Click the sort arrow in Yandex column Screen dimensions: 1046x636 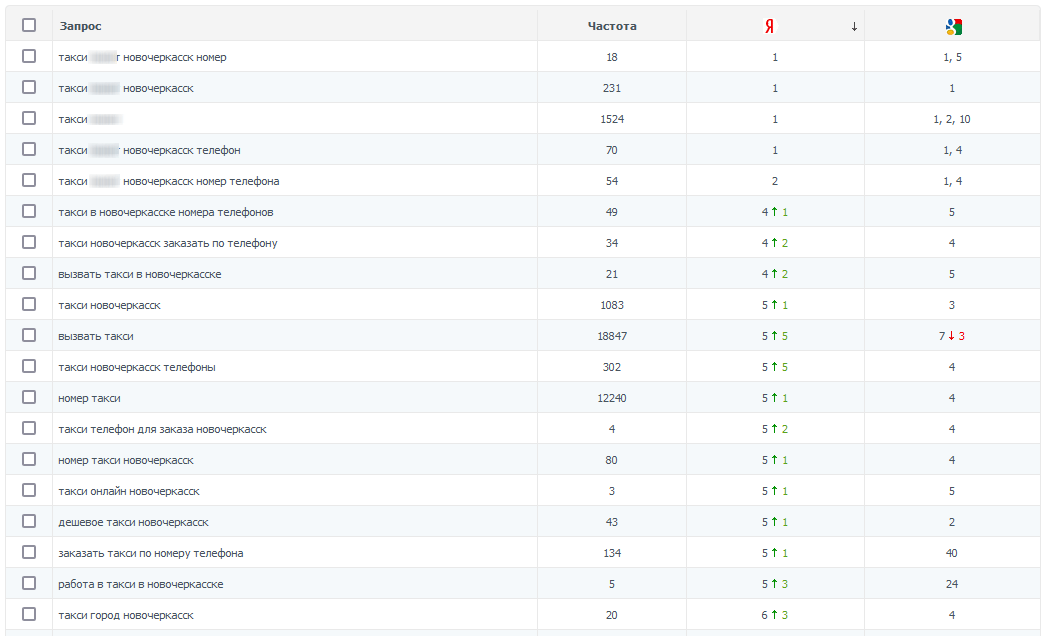[854, 27]
